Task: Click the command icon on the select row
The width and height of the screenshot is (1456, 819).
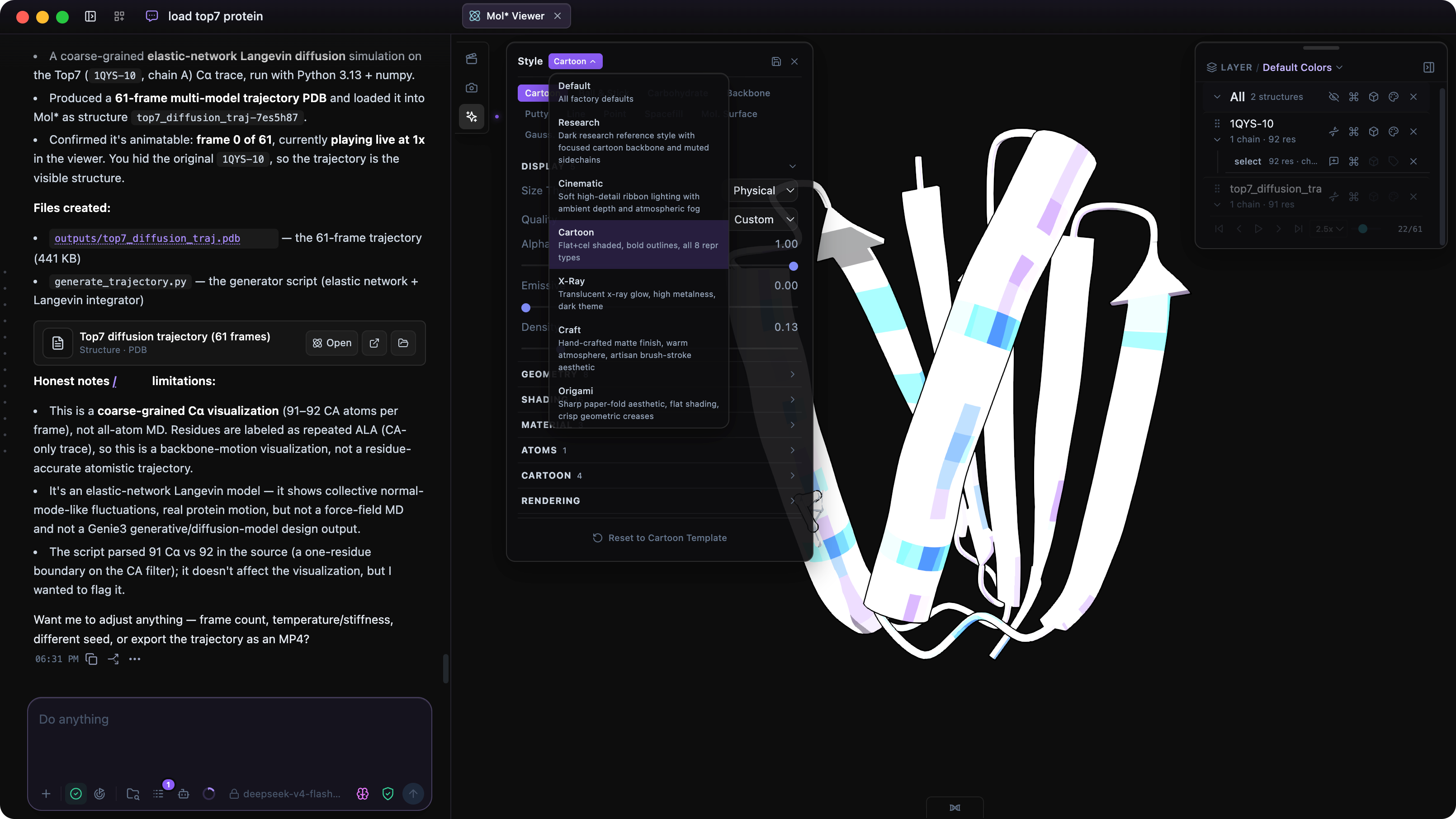Action: (1353, 161)
